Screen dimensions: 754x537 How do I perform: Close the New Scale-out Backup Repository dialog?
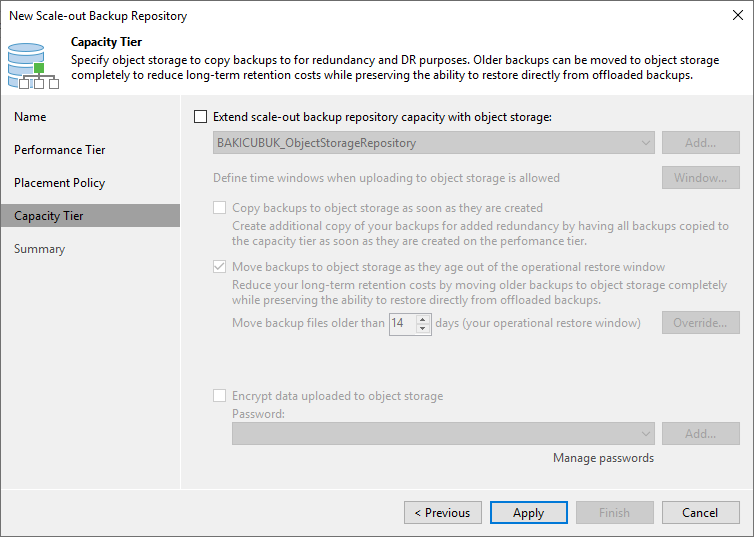tap(738, 15)
